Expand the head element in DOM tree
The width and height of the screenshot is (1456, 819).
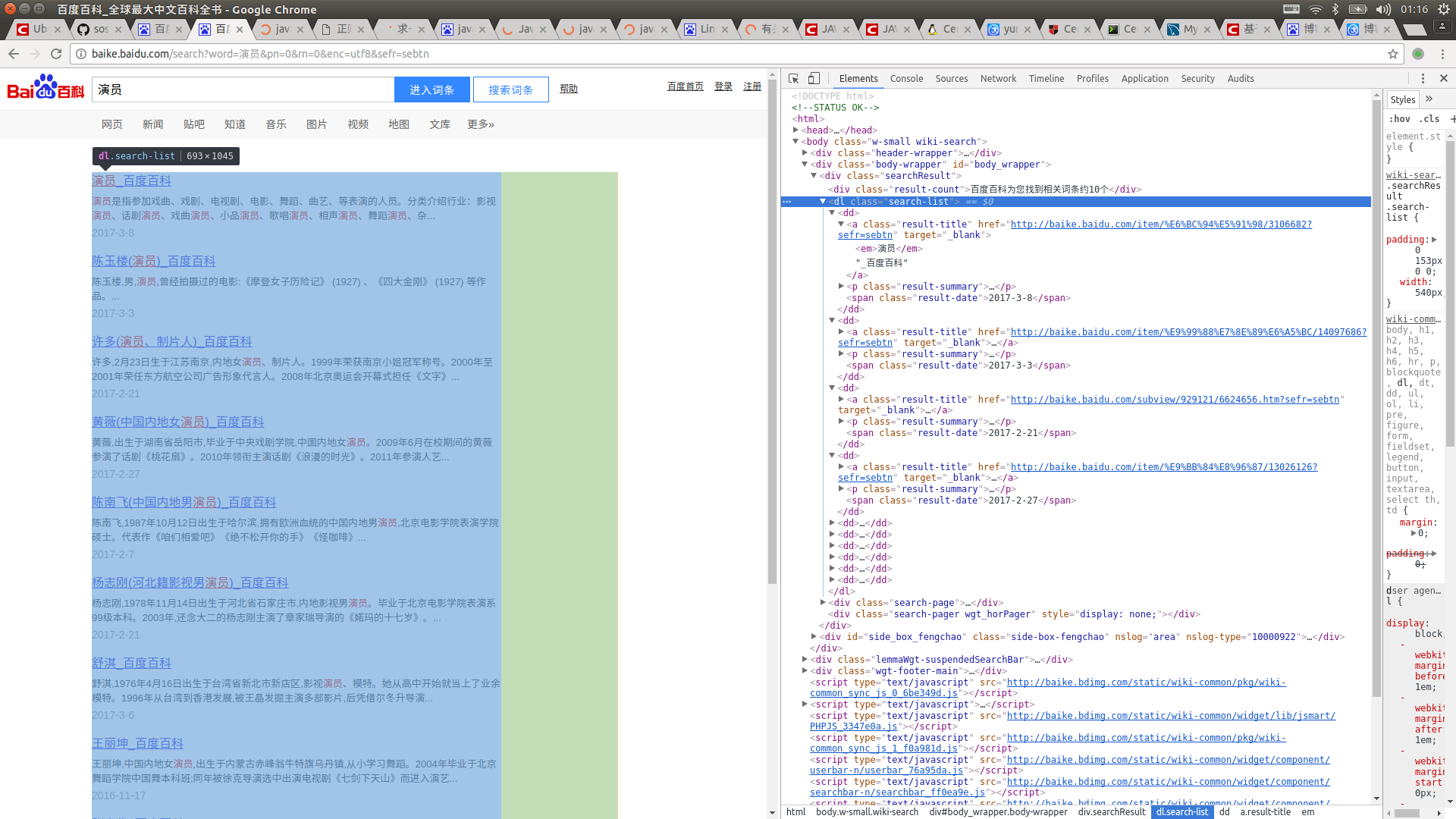[x=795, y=130]
